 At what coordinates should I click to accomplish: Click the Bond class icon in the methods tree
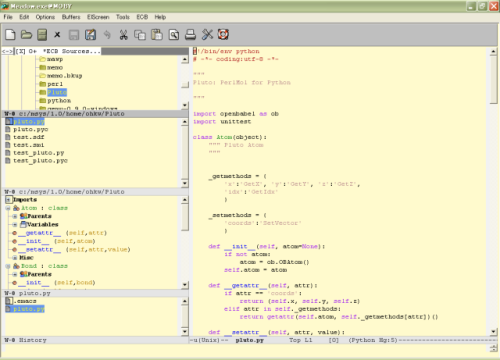click(x=16, y=266)
